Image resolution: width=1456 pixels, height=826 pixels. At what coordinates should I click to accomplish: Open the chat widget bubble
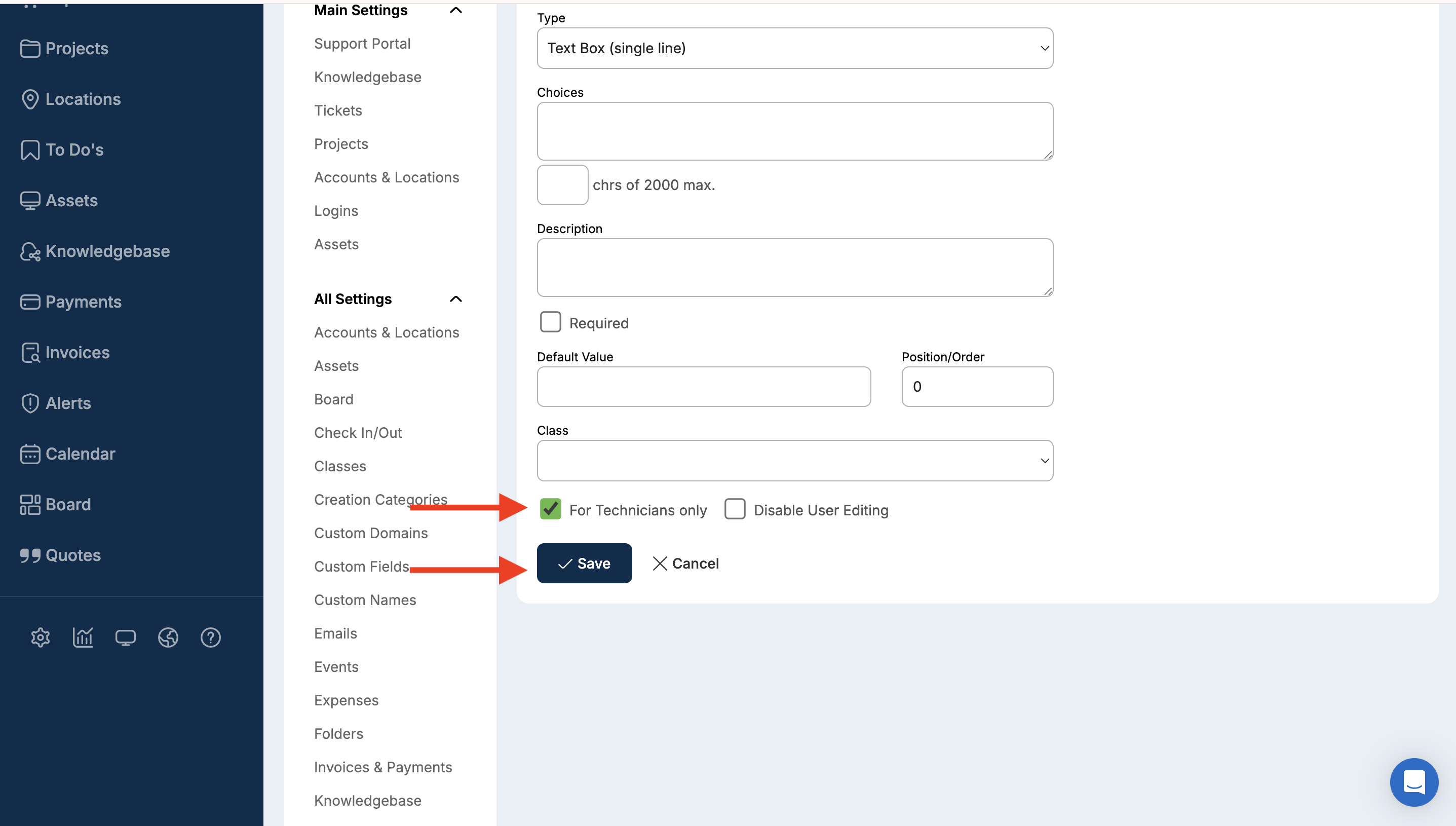(1413, 782)
